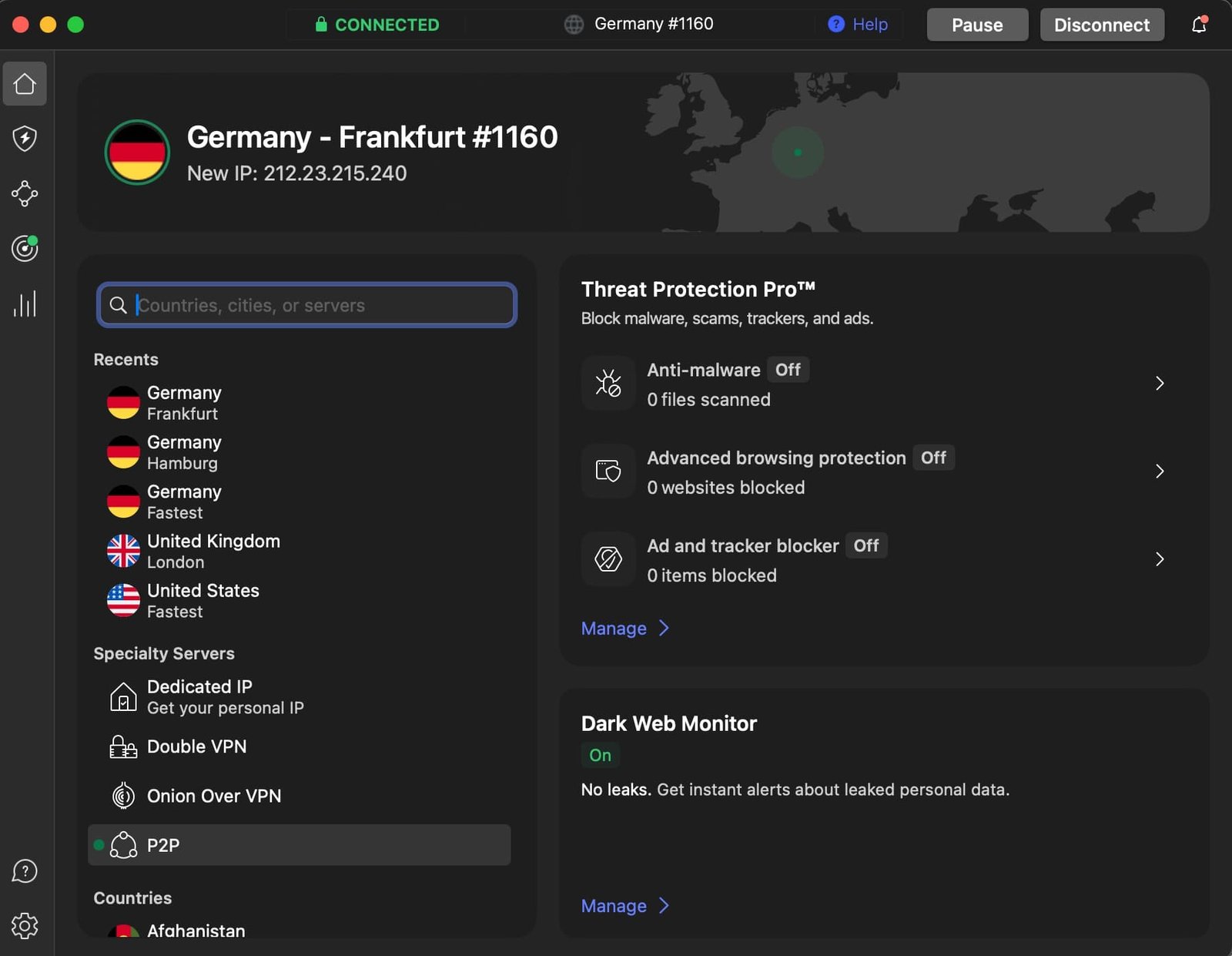Image resolution: width=1232 pixels, height=956 pixels.
Task: Open the Home tab in sidebar
Action: coord(25,83)
